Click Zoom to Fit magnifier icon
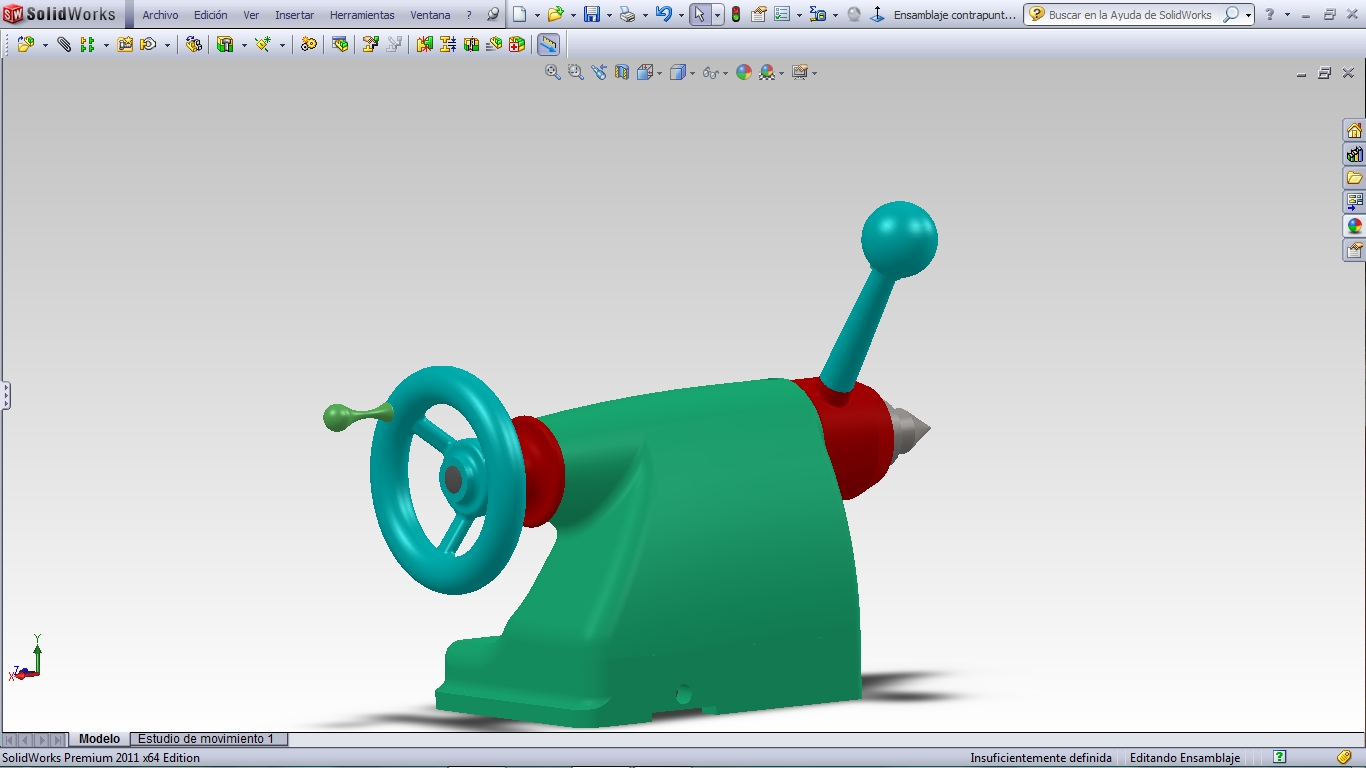Viewport: 1366px width, 768px height. tap(552, 72)
